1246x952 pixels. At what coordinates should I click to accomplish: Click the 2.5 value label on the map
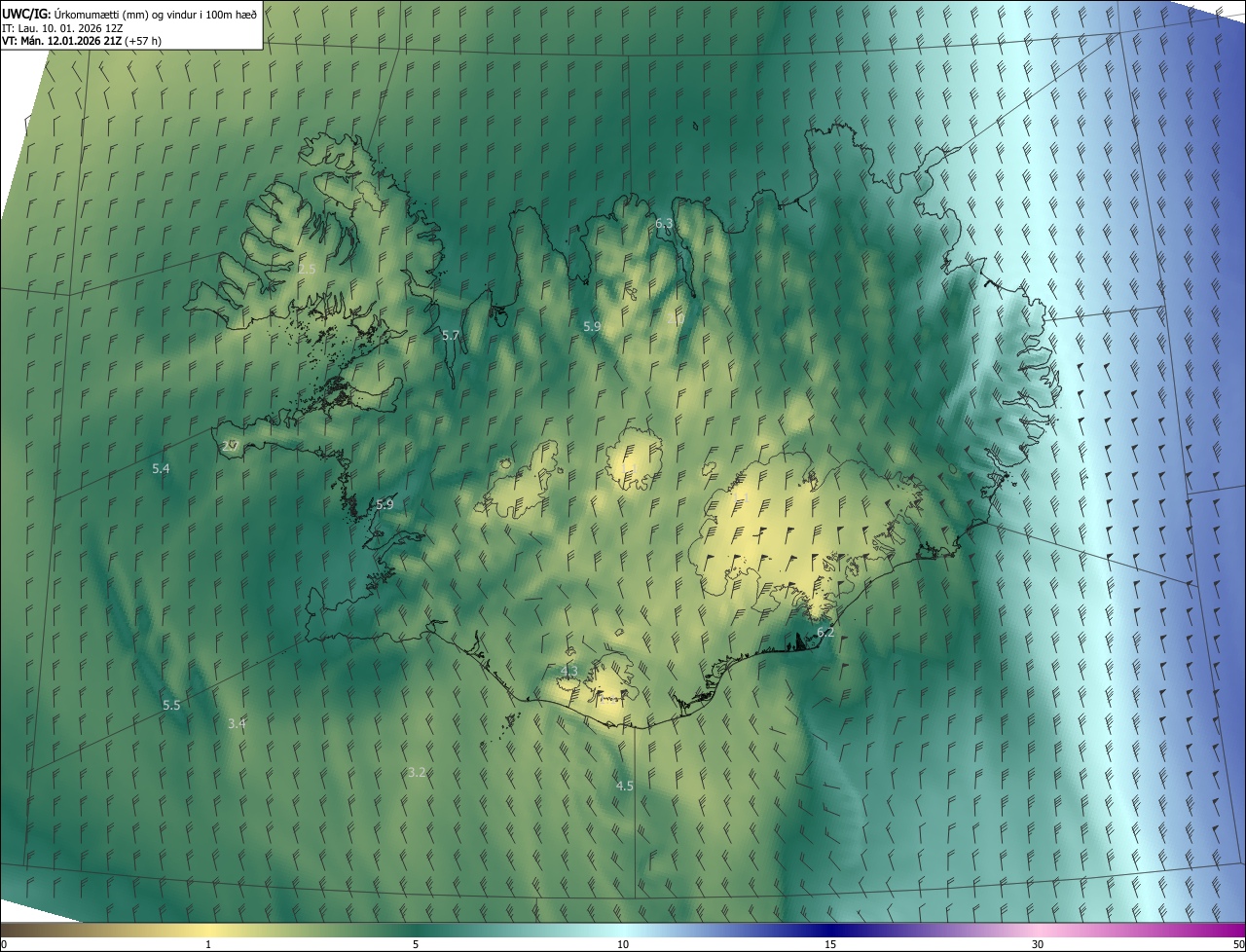point(308,268)
